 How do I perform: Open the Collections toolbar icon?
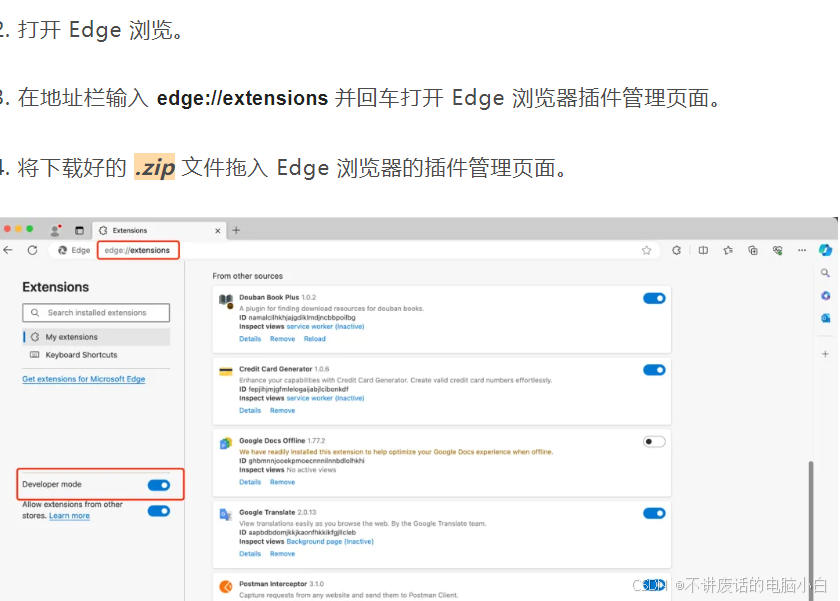[x=753, y=250]
